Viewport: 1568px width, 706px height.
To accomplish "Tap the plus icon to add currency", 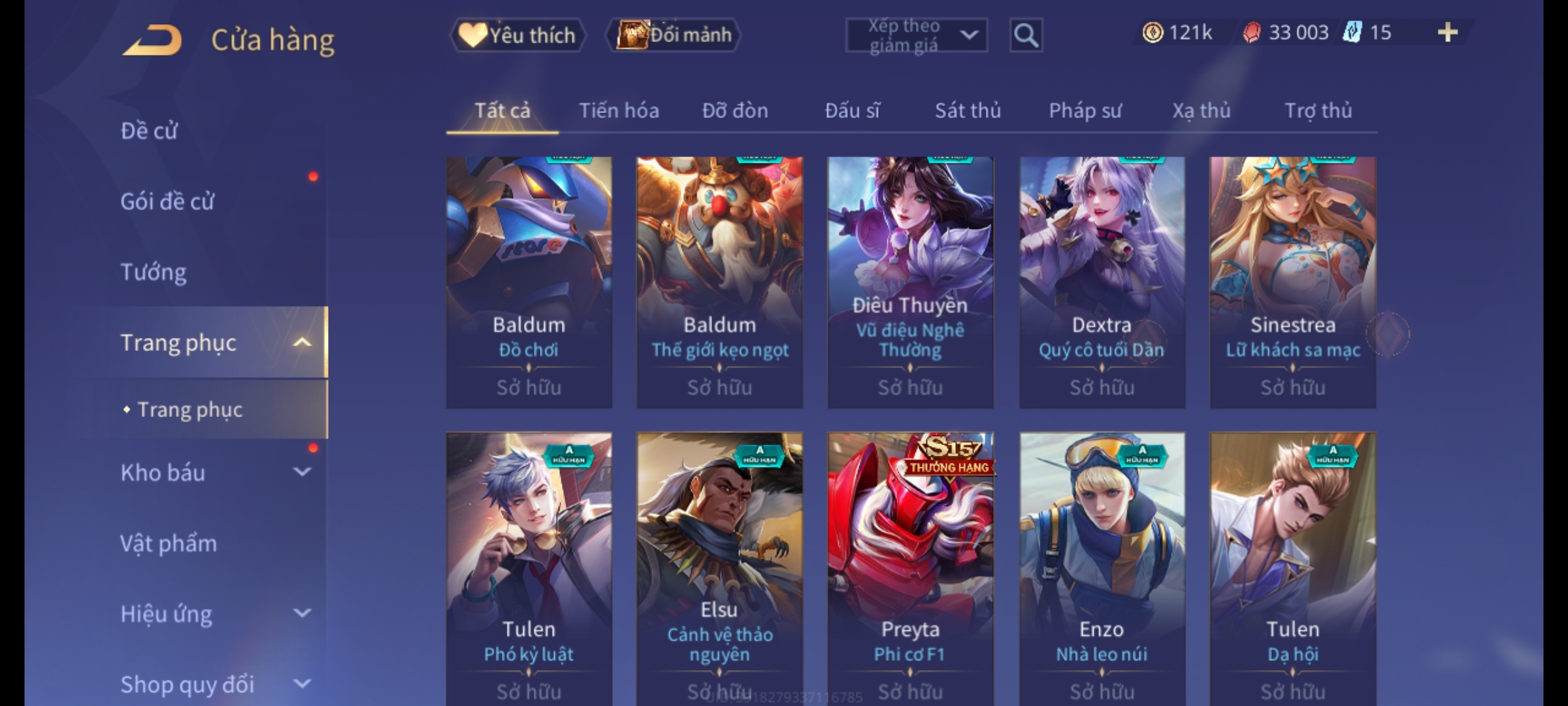I will pyautogui.click(x=1448, y=32).
